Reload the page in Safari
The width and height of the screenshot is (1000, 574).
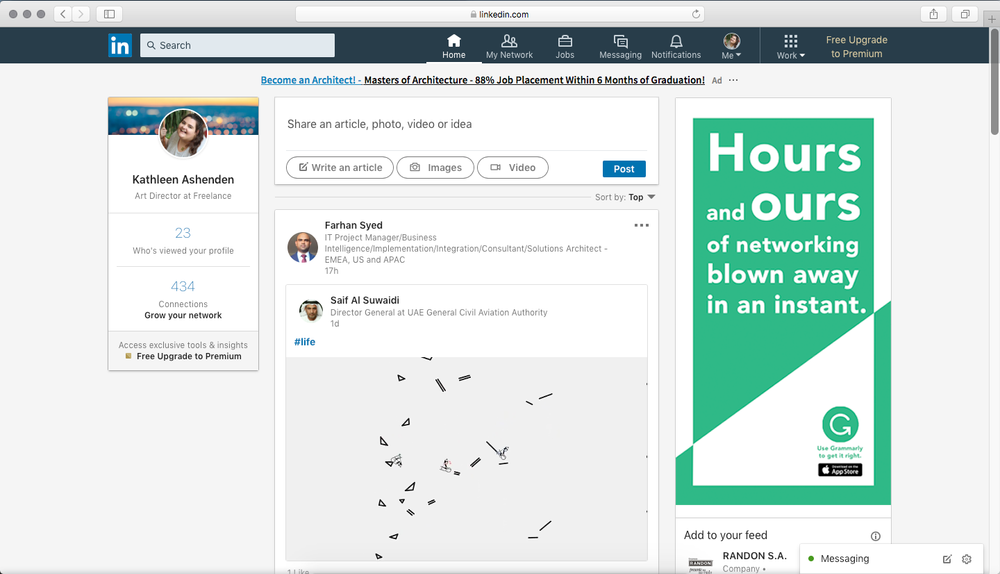696,14
